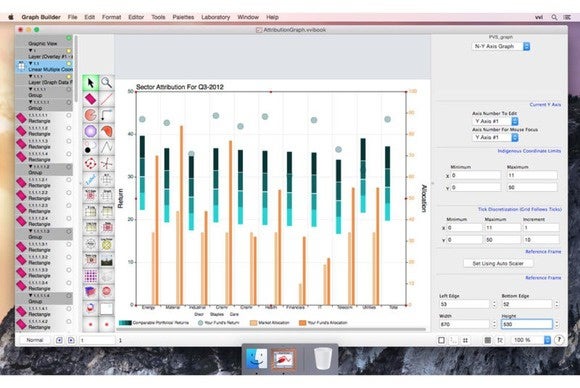Viewport: 580px width, 388px height.
Task: Click the Normal button in bottom bar
Action: click(35, 340)
